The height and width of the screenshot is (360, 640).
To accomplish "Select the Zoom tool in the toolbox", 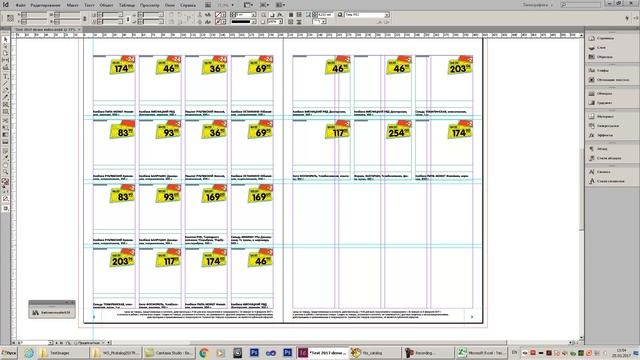I will point(5,172).
